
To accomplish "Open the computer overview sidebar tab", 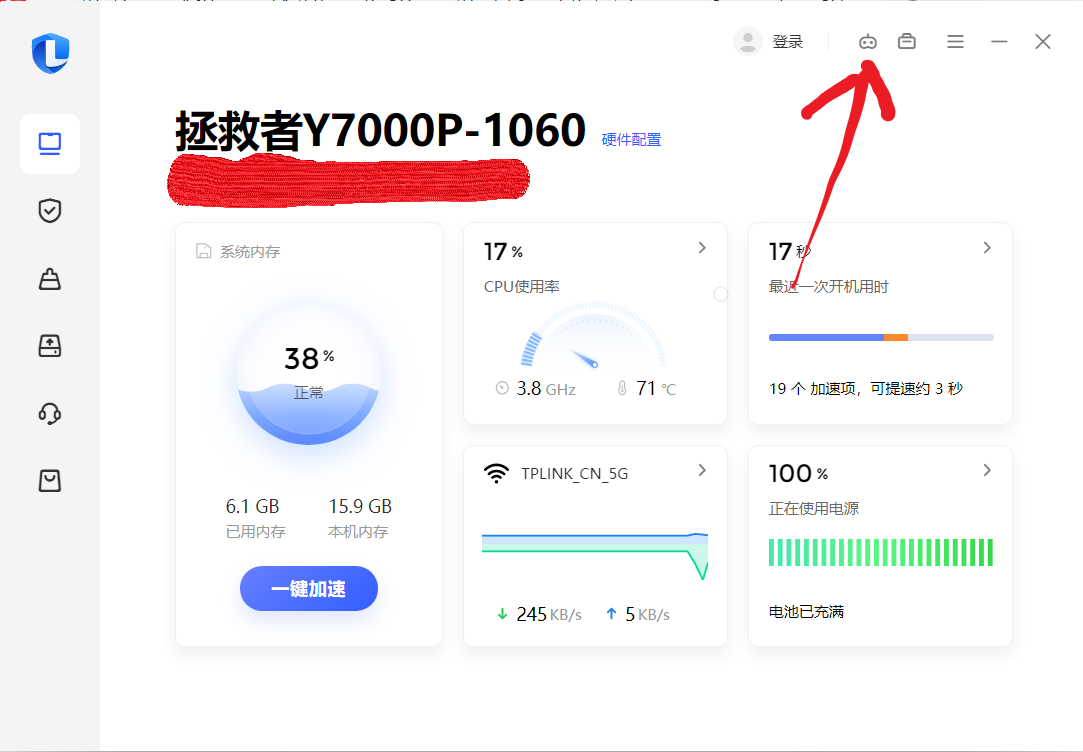I will tap(50, 144).
